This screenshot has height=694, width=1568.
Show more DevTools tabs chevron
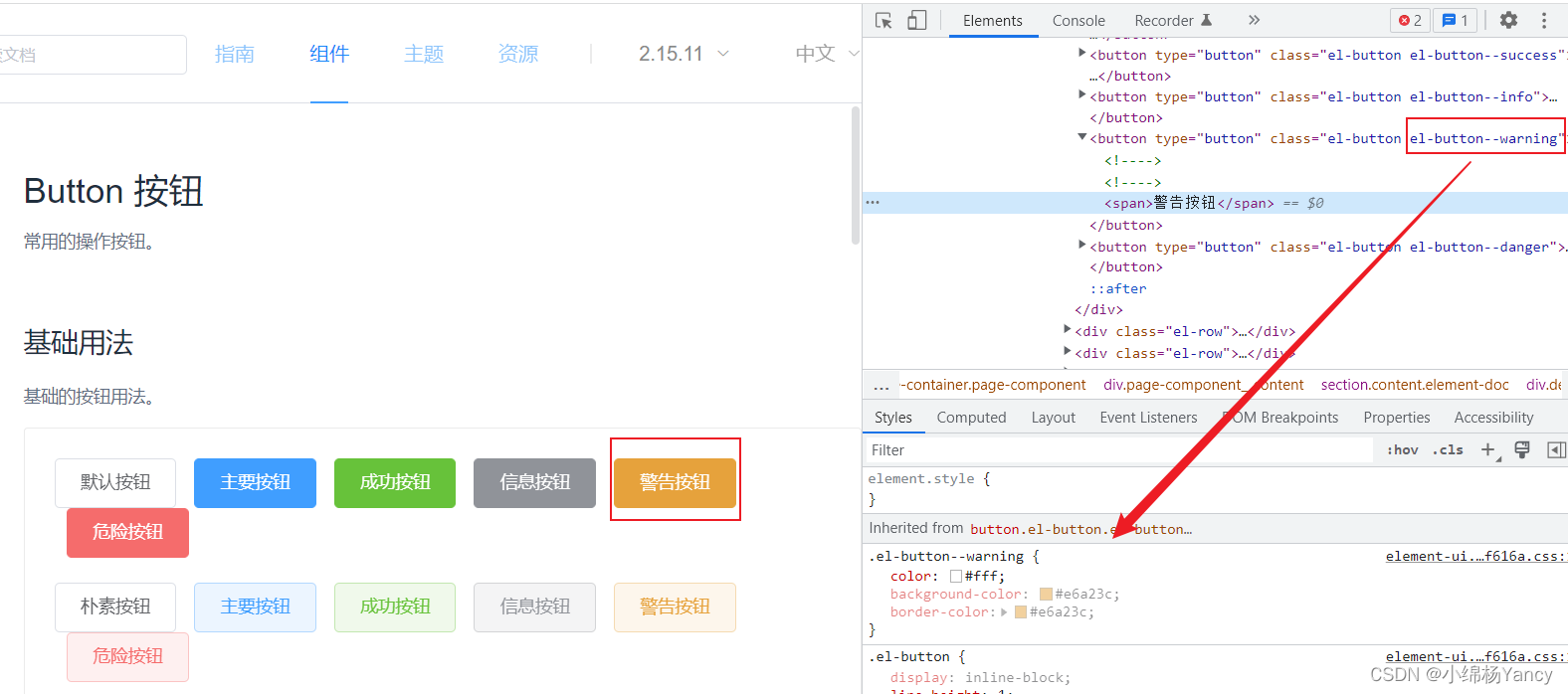1254,20
